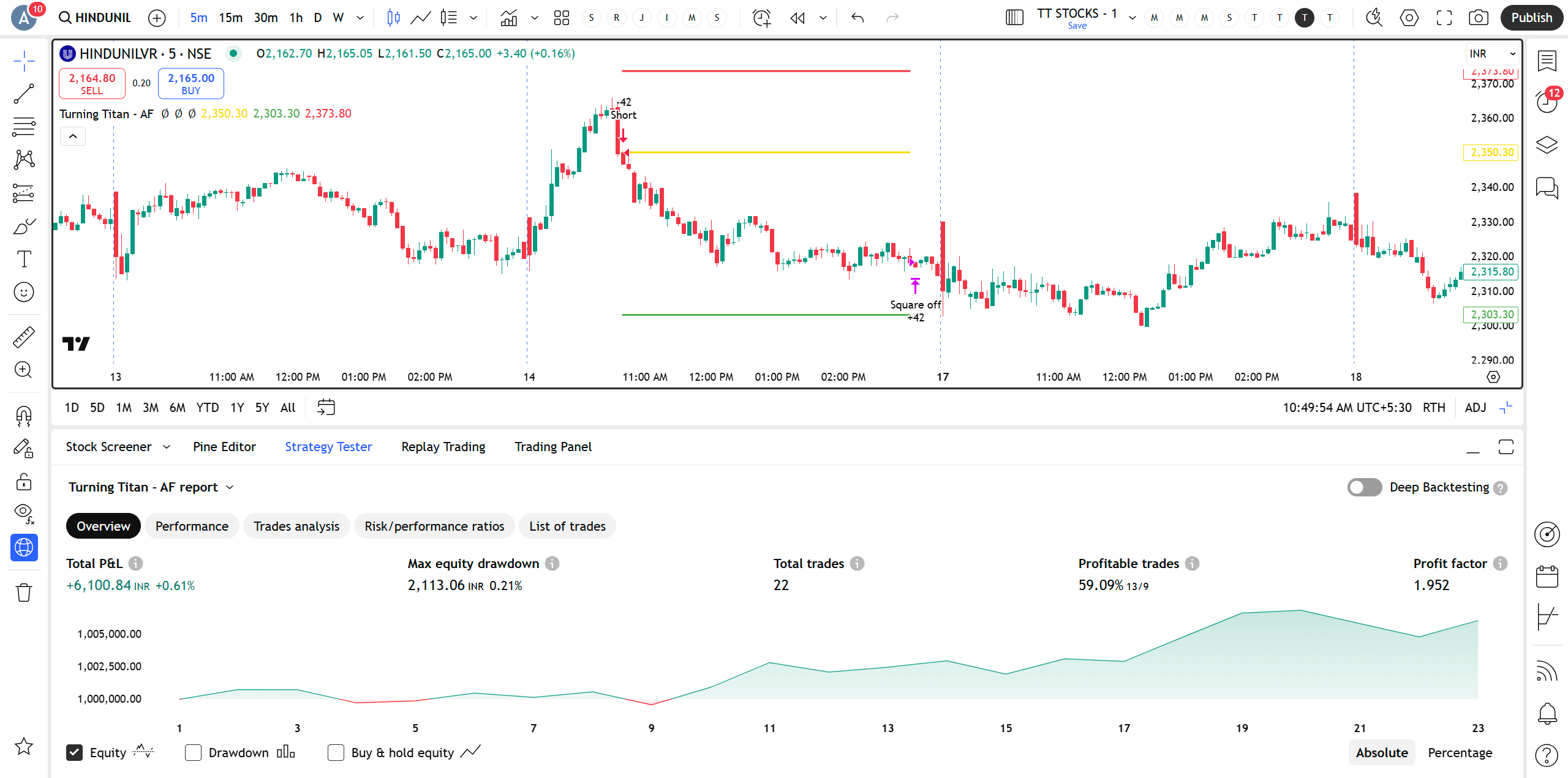This screenshot has height=778, width=1568.
Task: Open the chats panel
Action: (1547, 187)
